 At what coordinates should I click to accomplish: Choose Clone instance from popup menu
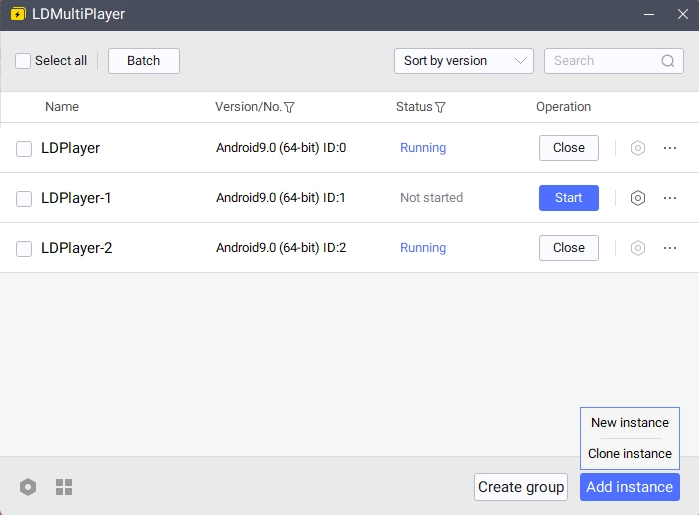(x=629, y=453)
